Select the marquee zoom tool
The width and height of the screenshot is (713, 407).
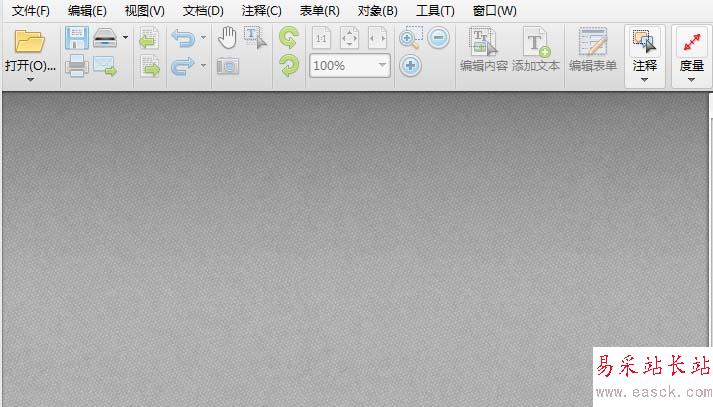(411, 38)
